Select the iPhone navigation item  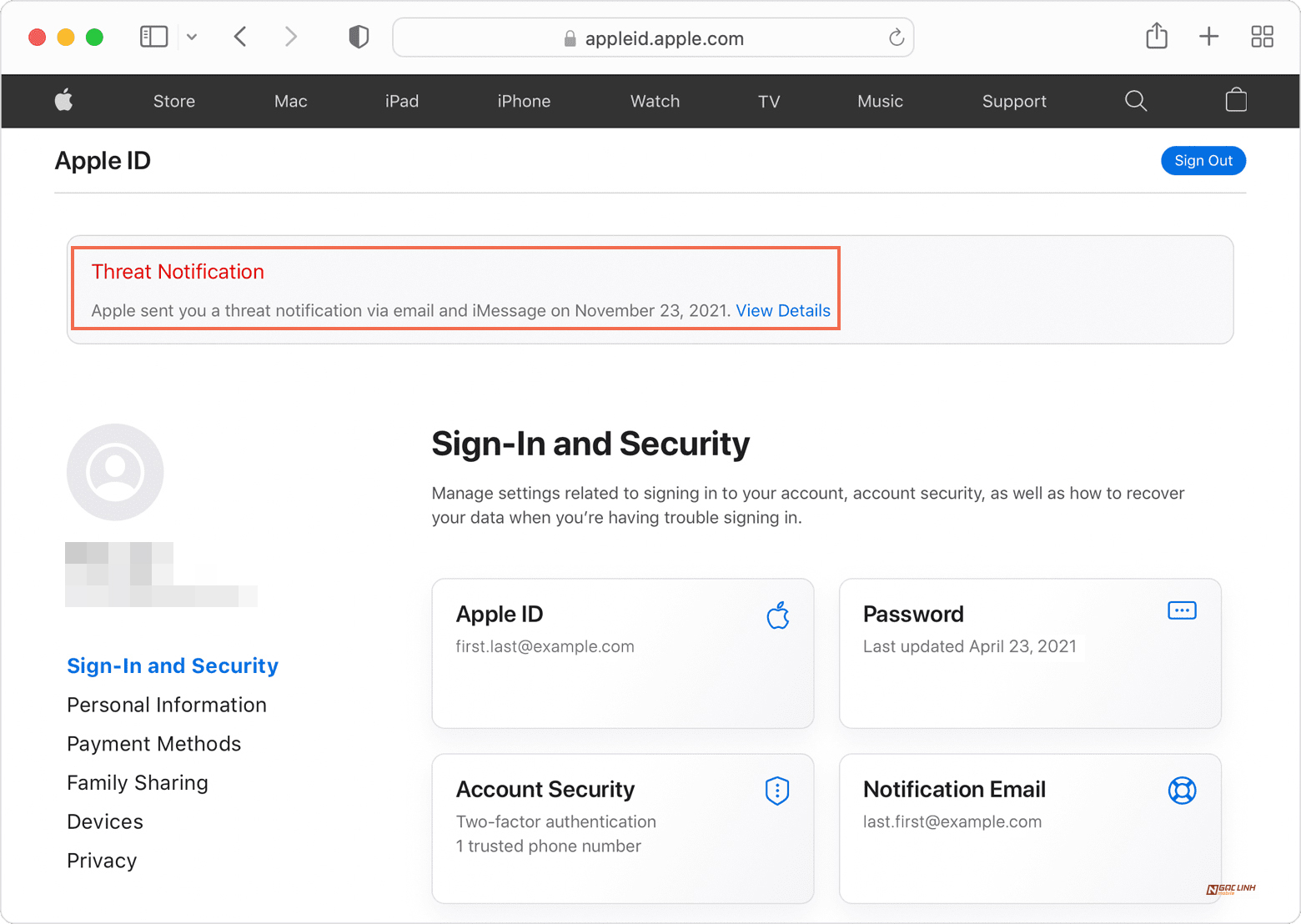[x=524, y=101]
